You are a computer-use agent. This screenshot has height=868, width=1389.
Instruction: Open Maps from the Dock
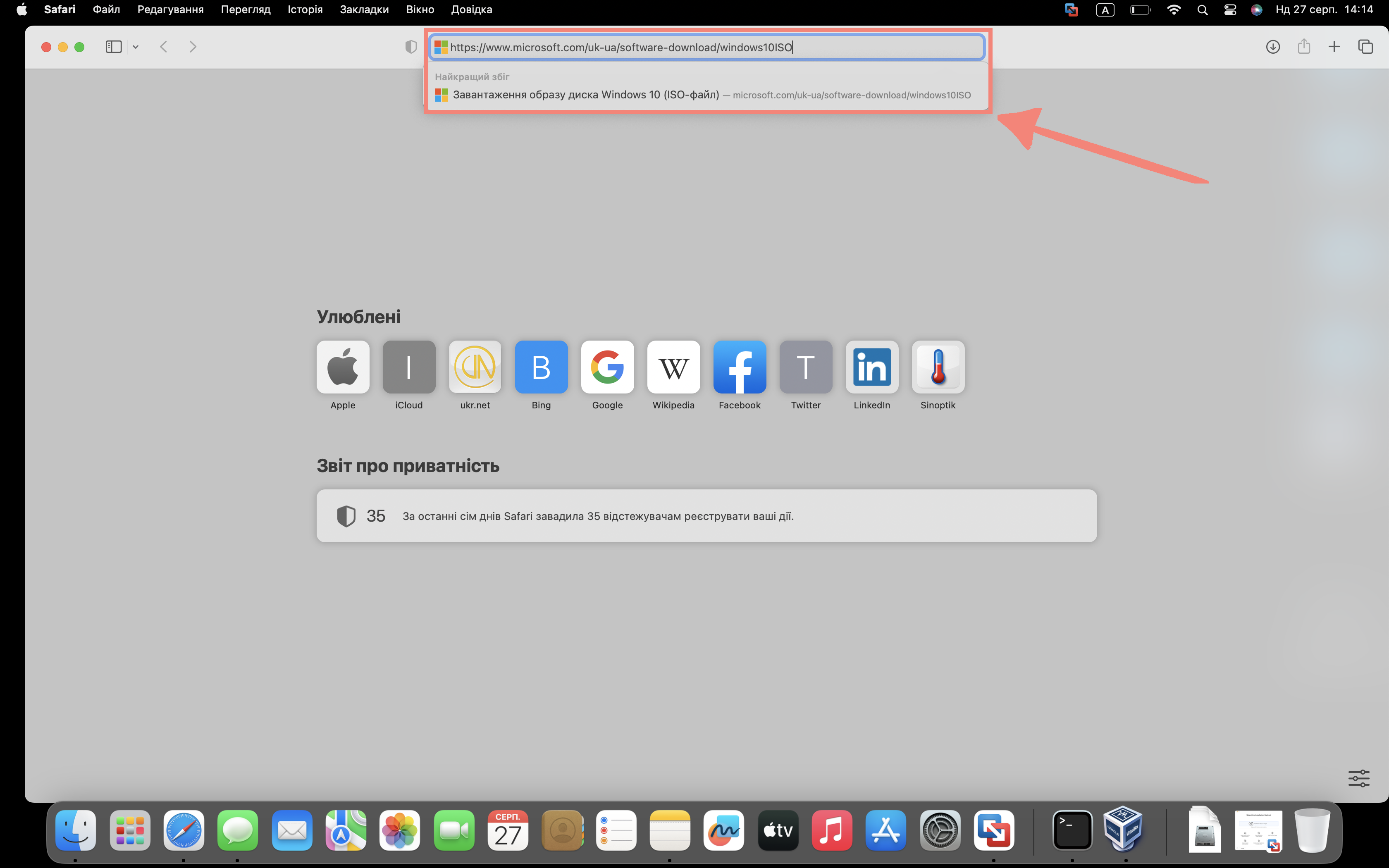pos(346,830)
